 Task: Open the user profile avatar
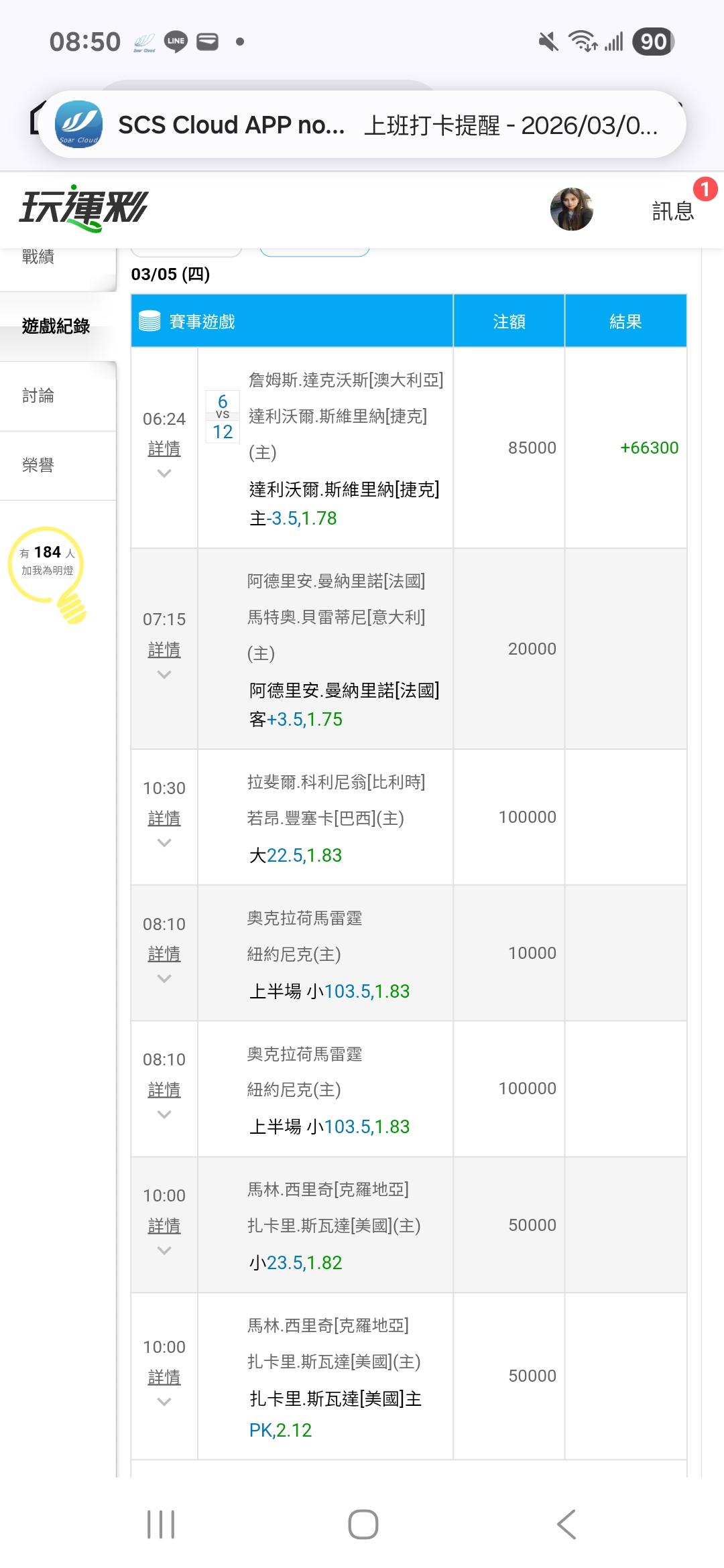pos(571,209)
